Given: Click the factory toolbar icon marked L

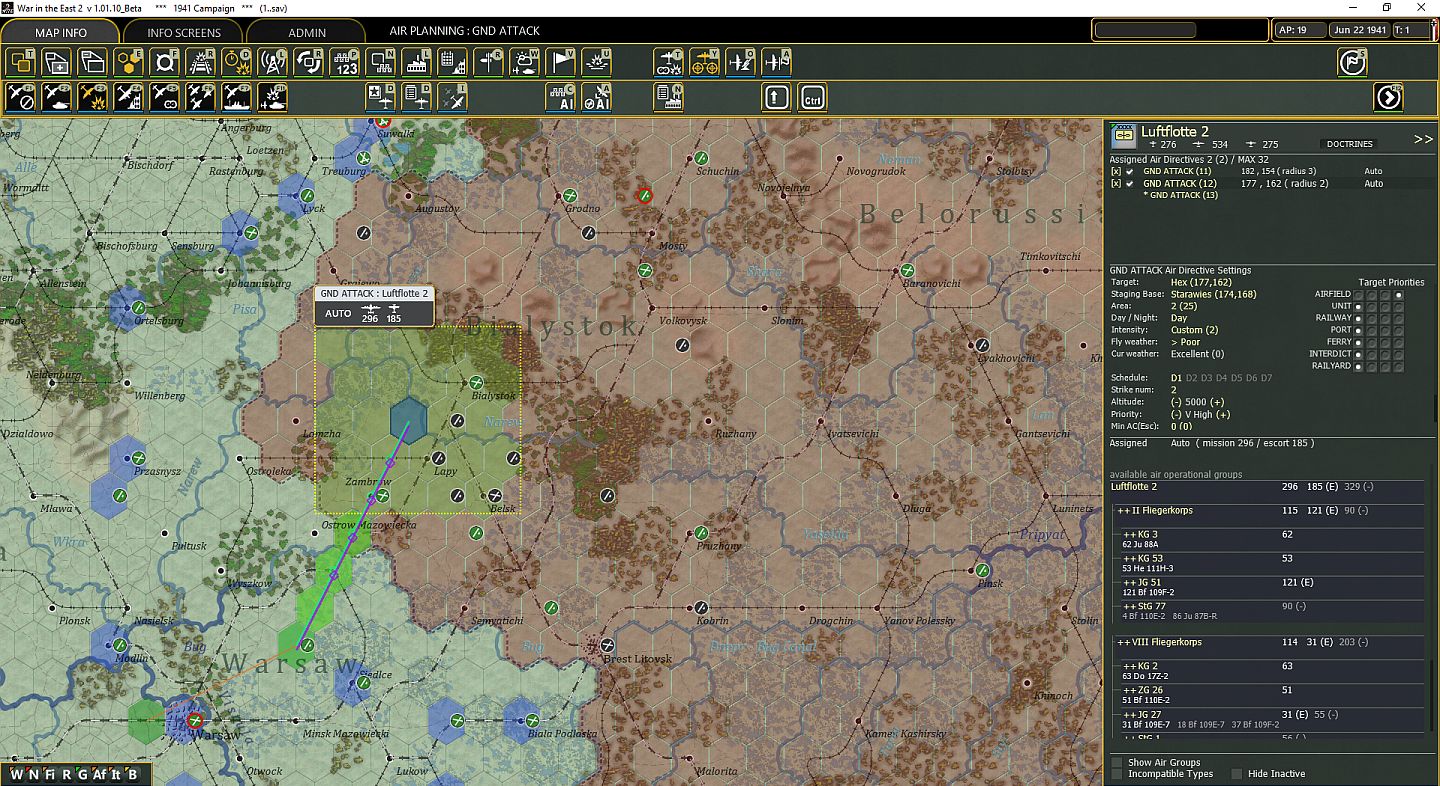Looking at the screenshot, I should (417, 62).
